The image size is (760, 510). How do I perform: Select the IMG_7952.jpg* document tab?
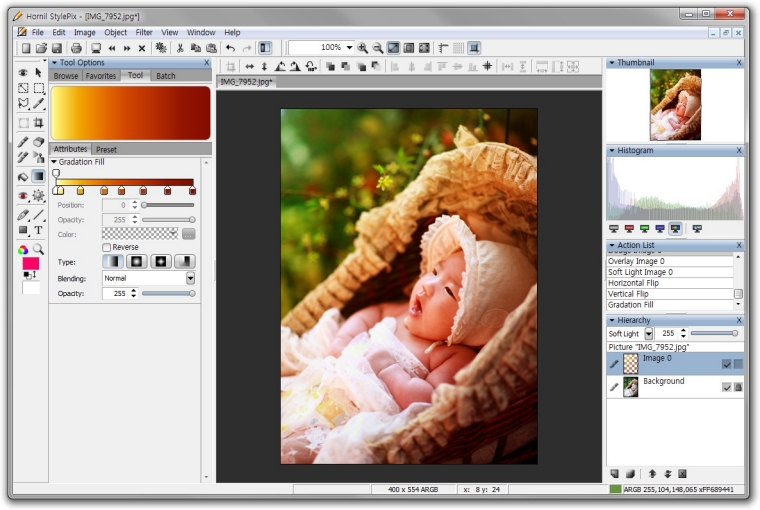(x=247, y=82)
